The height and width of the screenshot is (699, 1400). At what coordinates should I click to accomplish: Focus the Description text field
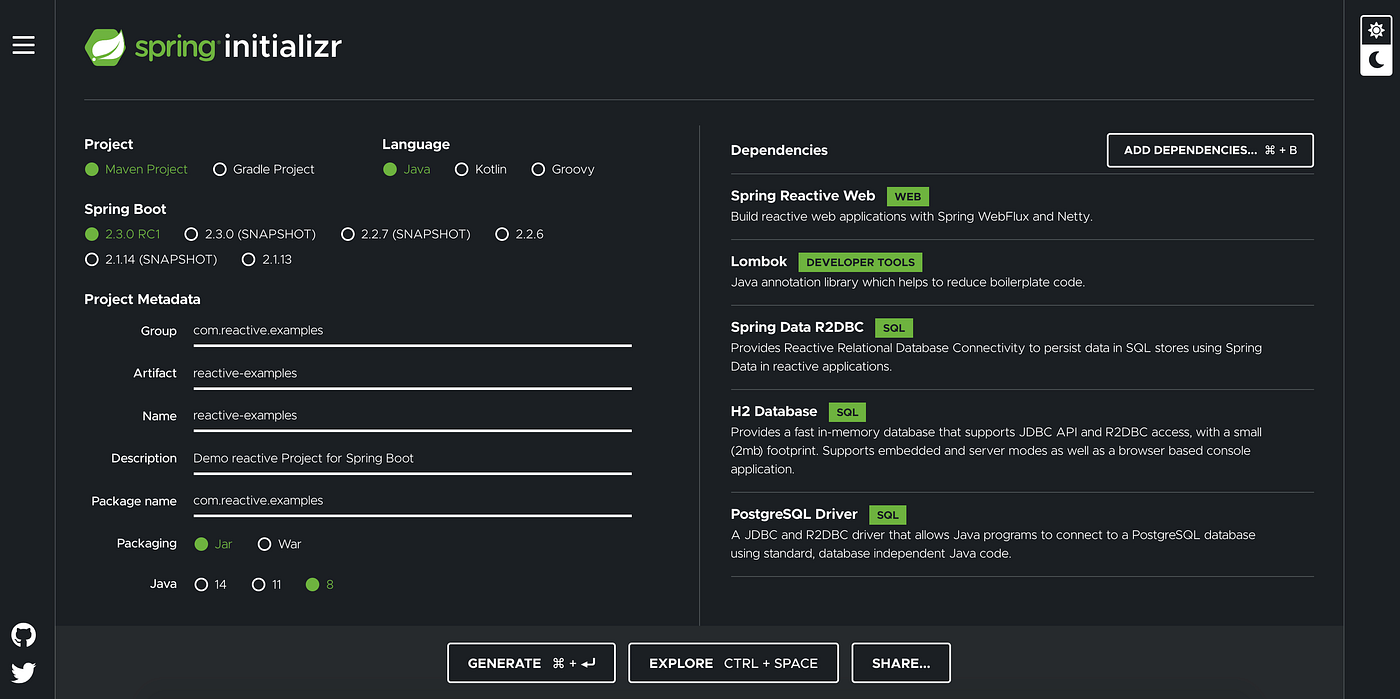click(412, 459)
